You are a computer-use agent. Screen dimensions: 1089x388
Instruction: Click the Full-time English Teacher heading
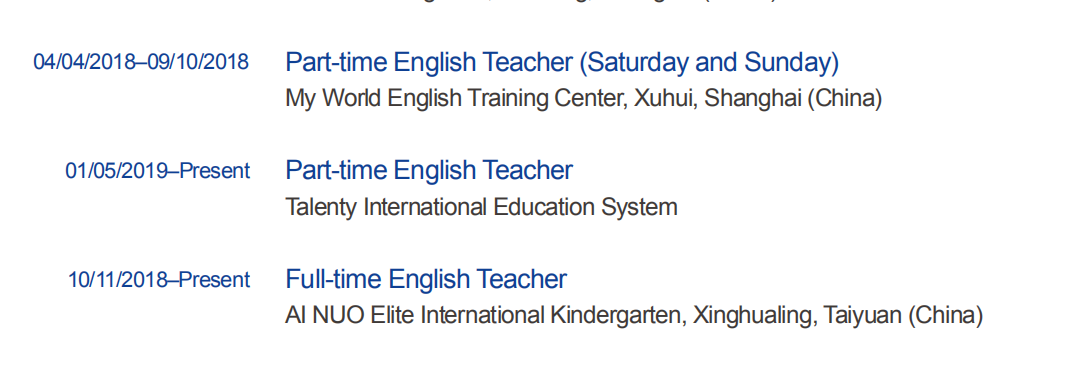426,279
